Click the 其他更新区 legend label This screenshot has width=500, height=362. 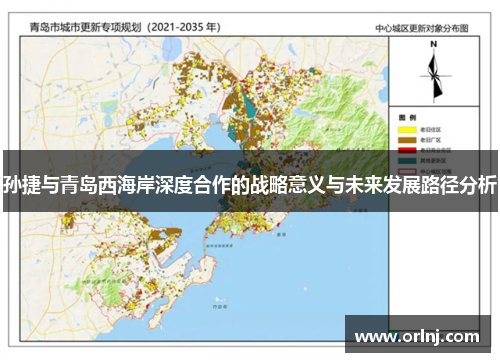click(433, 161)
